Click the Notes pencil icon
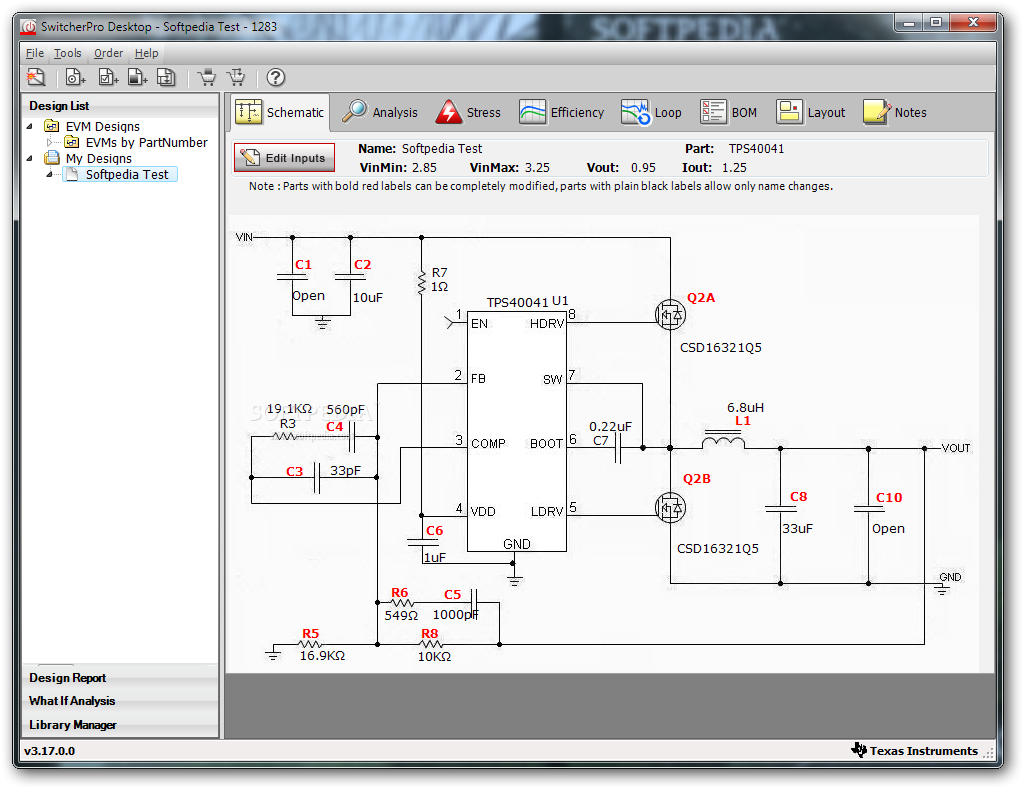Screen dimensions: 1024x789 pos(877,112)
